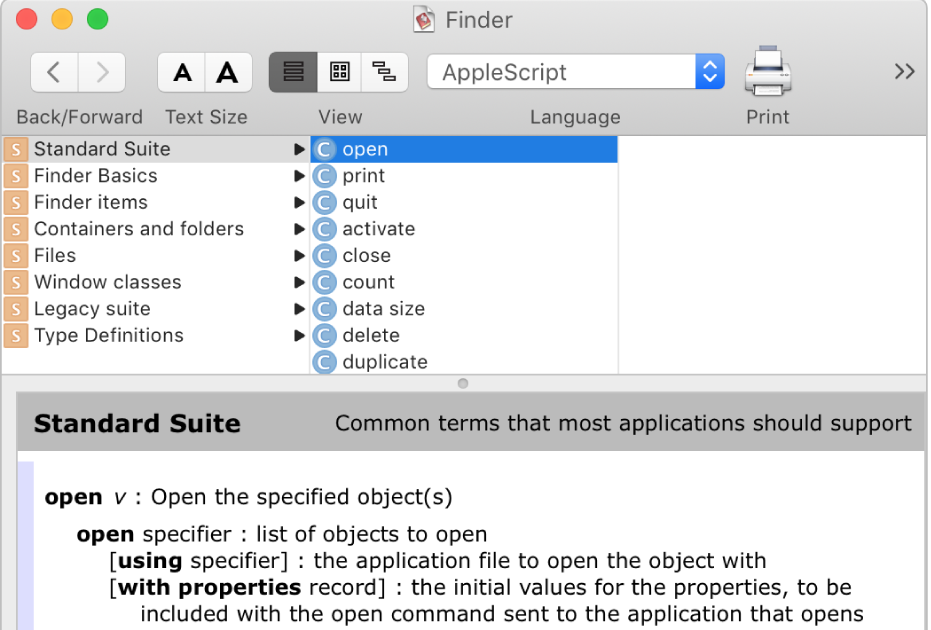
Task: Select the activate command
Action: (464, 229)
